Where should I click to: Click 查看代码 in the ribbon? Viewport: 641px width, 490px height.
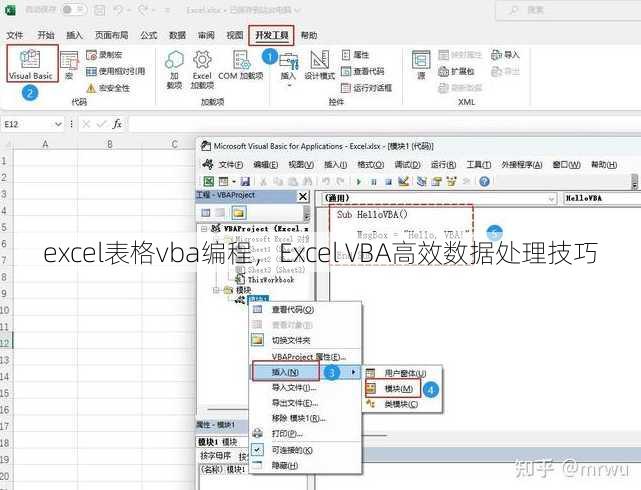(363, 71)
